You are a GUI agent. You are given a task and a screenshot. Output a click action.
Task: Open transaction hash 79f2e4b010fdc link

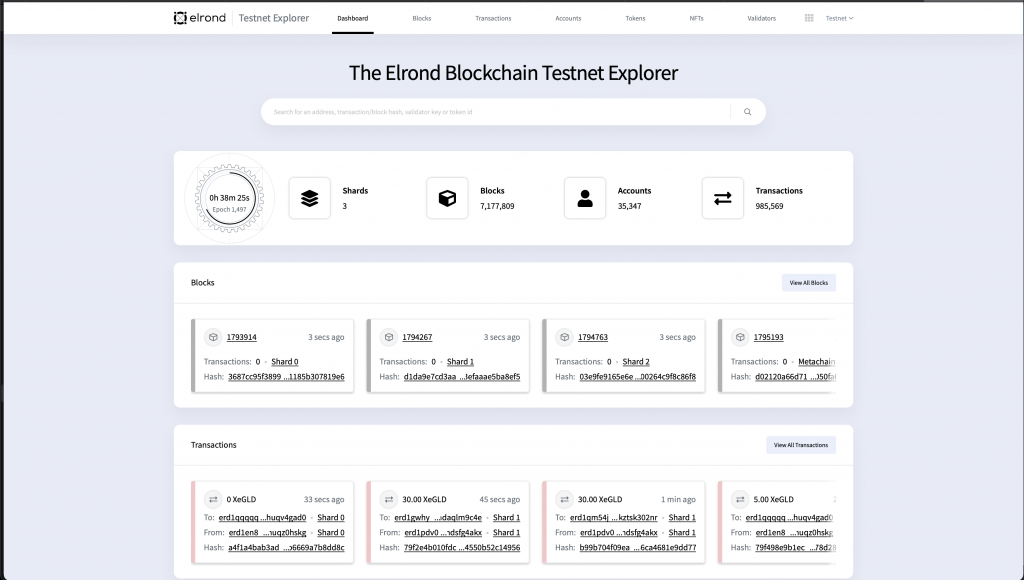(x=462, y=547)
